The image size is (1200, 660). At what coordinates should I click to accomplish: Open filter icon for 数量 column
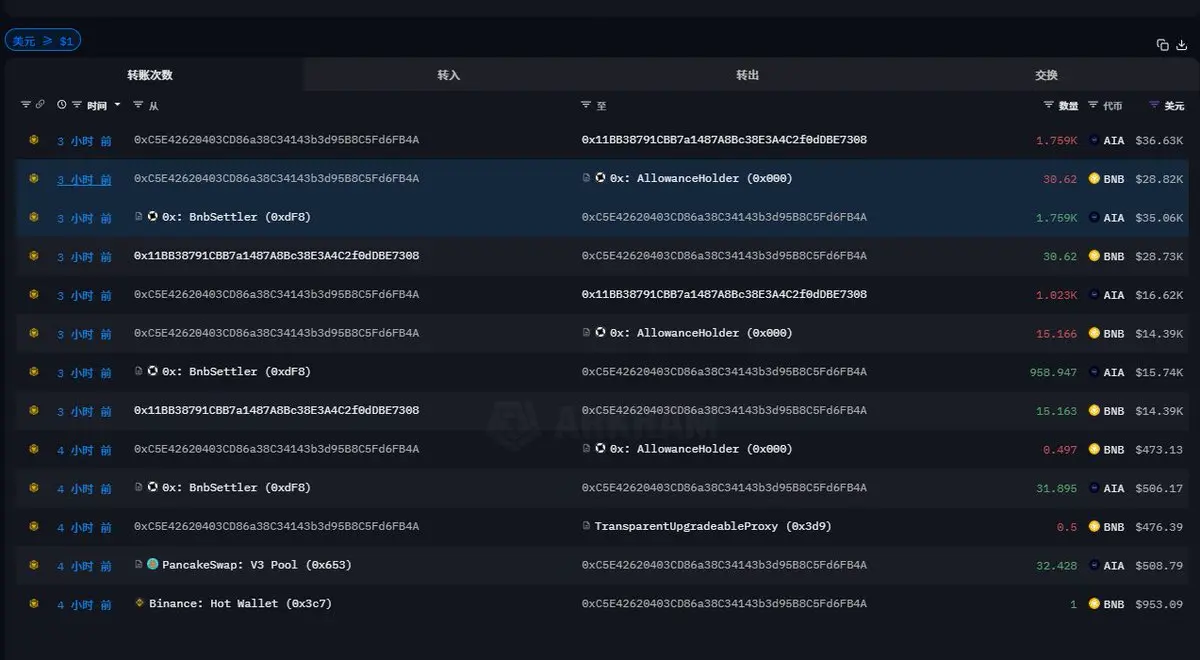(x=1048, y=104)
